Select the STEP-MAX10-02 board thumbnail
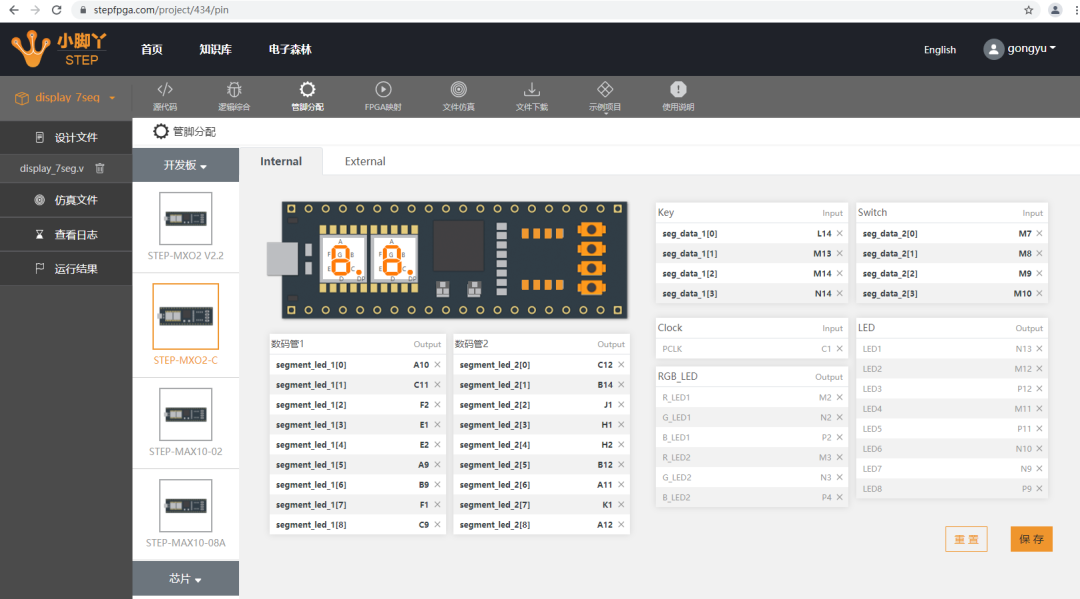The height and width of the screenshot is (599, 1080). pos(185,414)
